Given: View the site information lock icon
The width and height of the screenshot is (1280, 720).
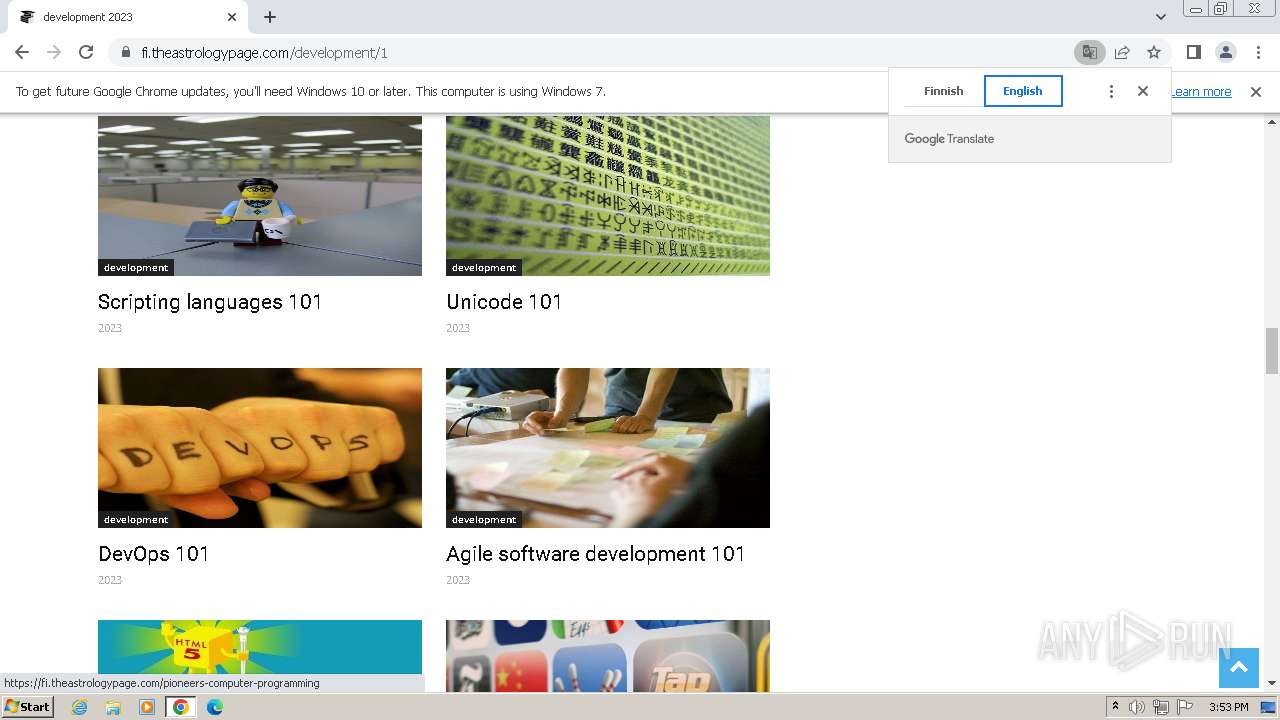Looking at the screenshot, I should pos(125,52).
